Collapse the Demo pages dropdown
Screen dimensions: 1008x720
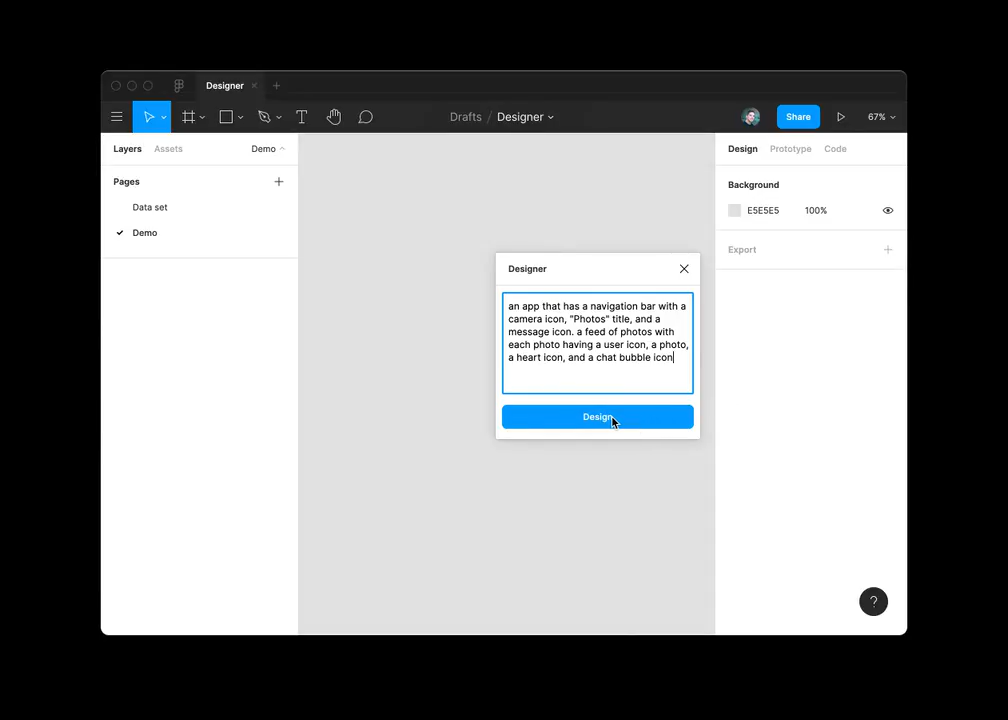coord(268,149)
